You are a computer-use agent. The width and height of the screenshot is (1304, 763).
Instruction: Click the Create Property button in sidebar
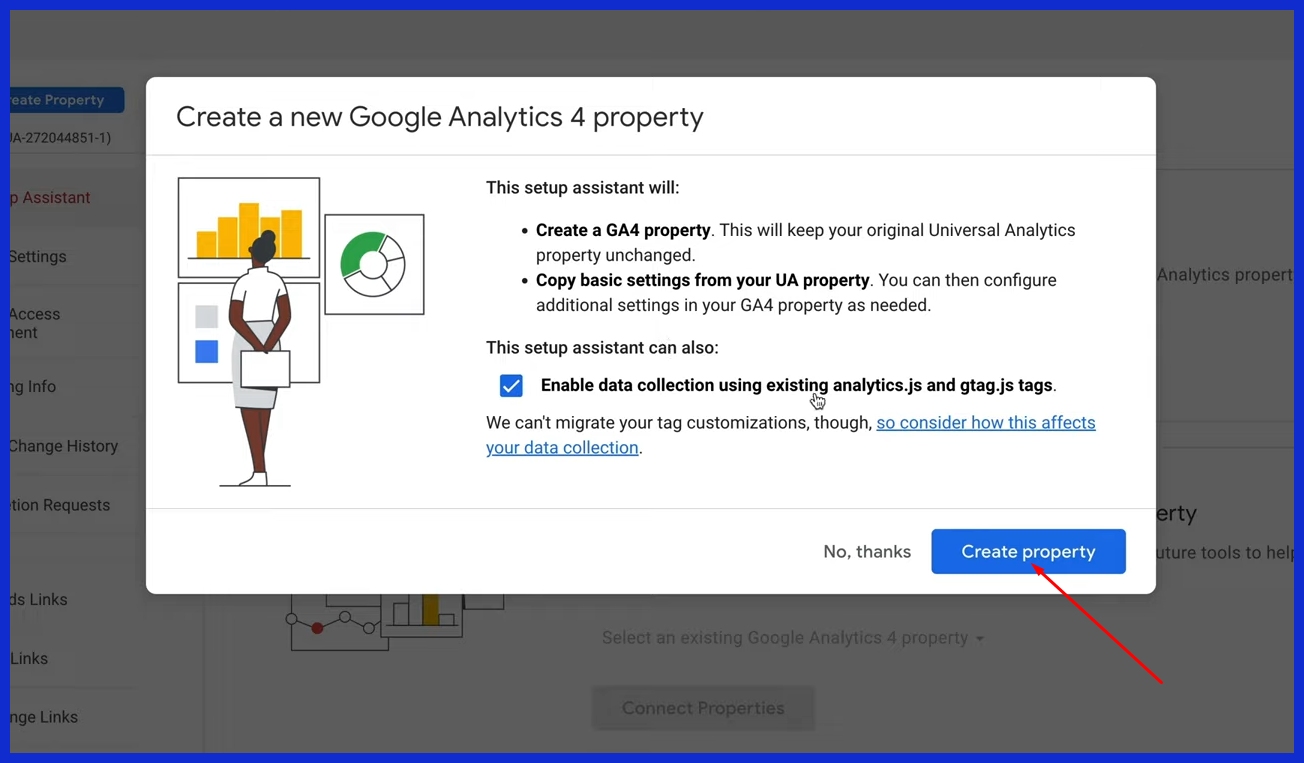[x=65, y=100]
